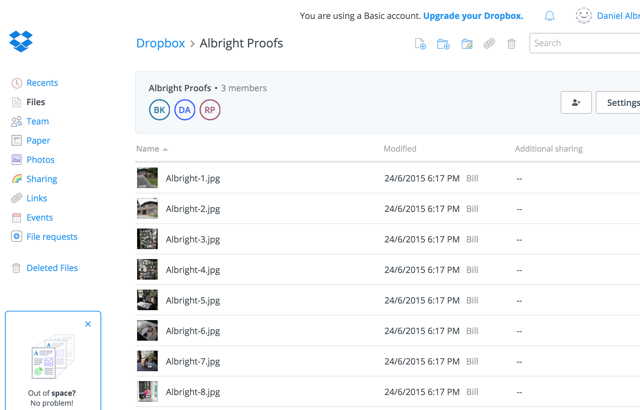640x410 pixels.
Task: Click the trash delete toolbar icon
Action: coord(511,44)
